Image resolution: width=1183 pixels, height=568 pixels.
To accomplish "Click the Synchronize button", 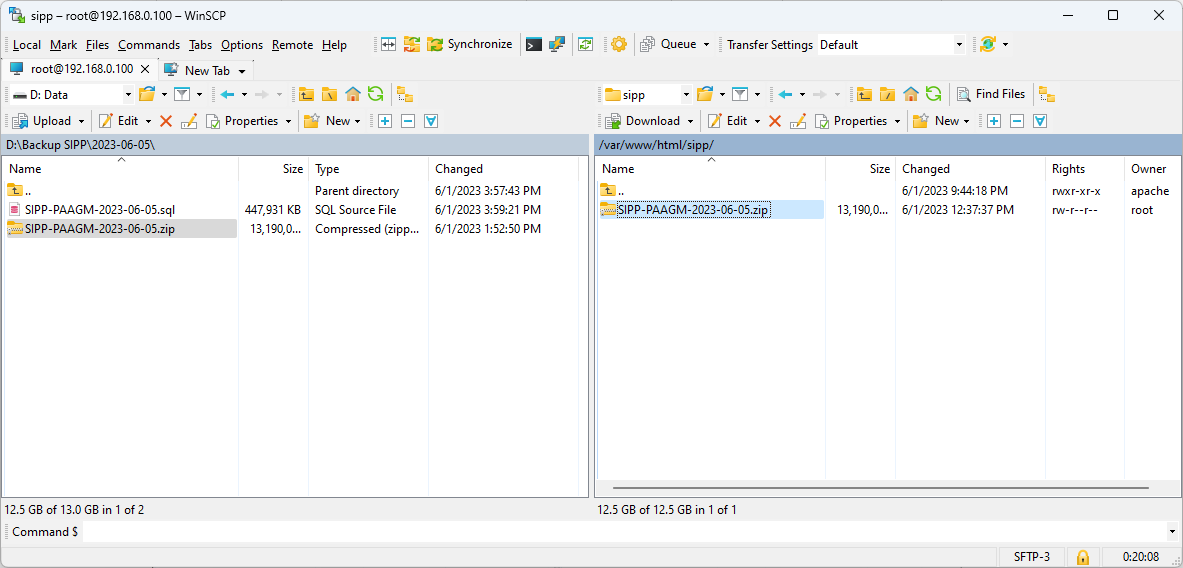I will pyautogui.click(x=469, y=45).
